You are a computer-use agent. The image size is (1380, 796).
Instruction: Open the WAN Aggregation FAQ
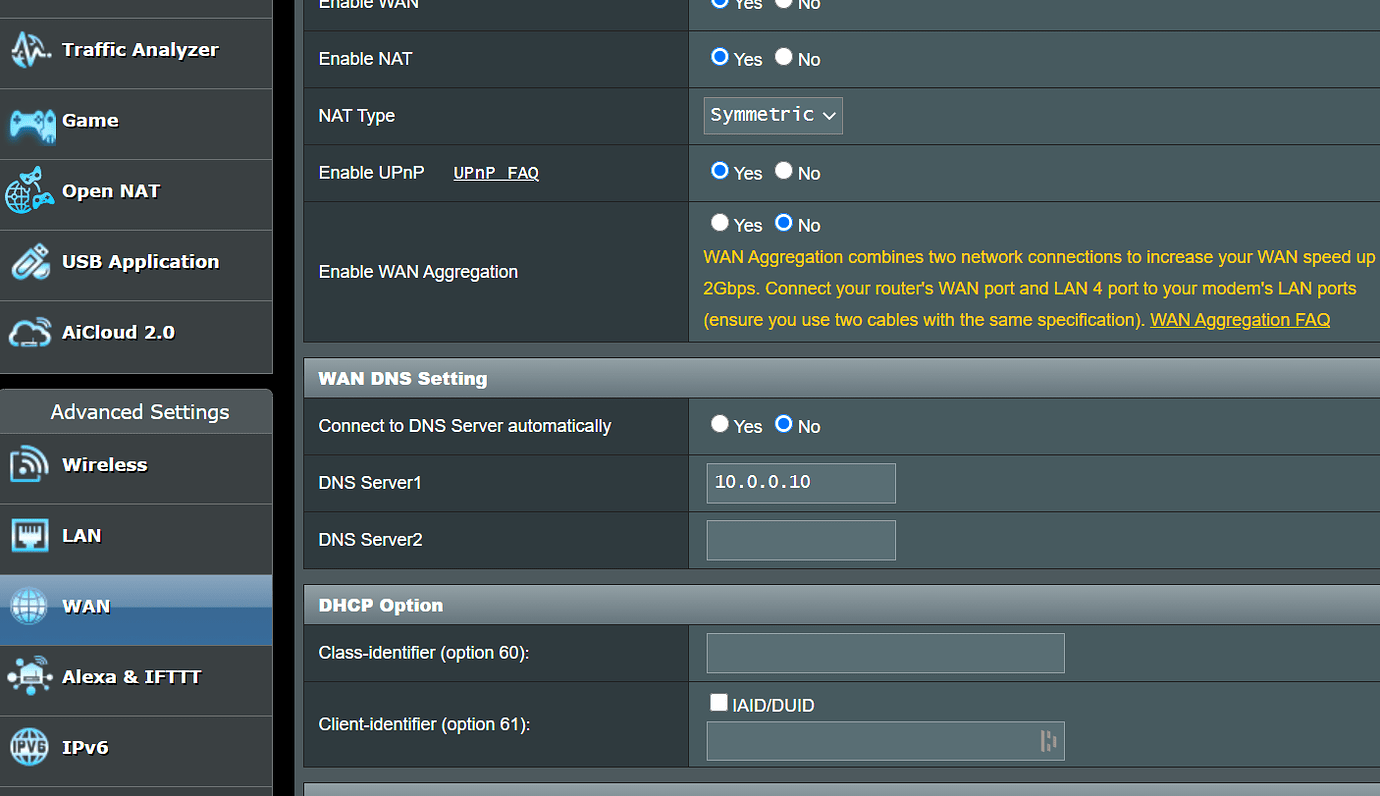click(x=1240, y=319)
